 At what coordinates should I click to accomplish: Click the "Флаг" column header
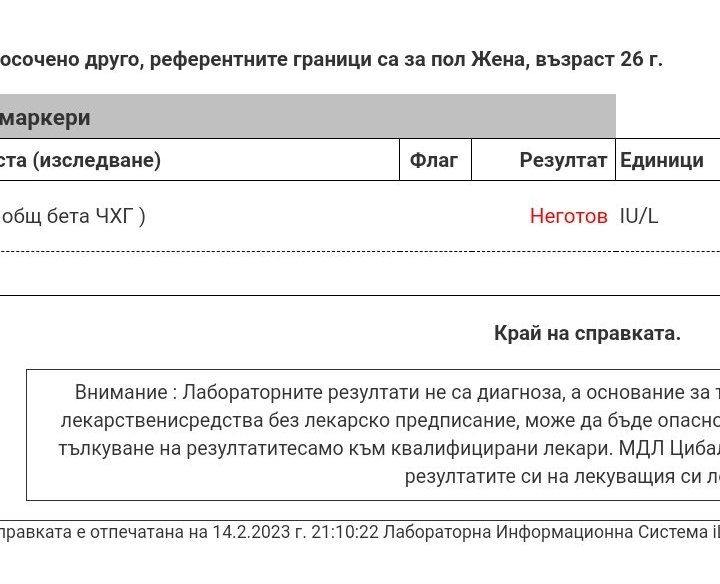pyautogui.click(x=434, y=160)
